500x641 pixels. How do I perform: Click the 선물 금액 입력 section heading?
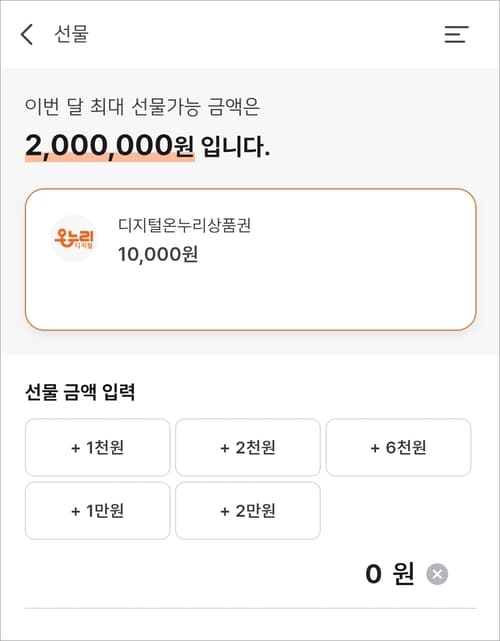tap(80, 392)
